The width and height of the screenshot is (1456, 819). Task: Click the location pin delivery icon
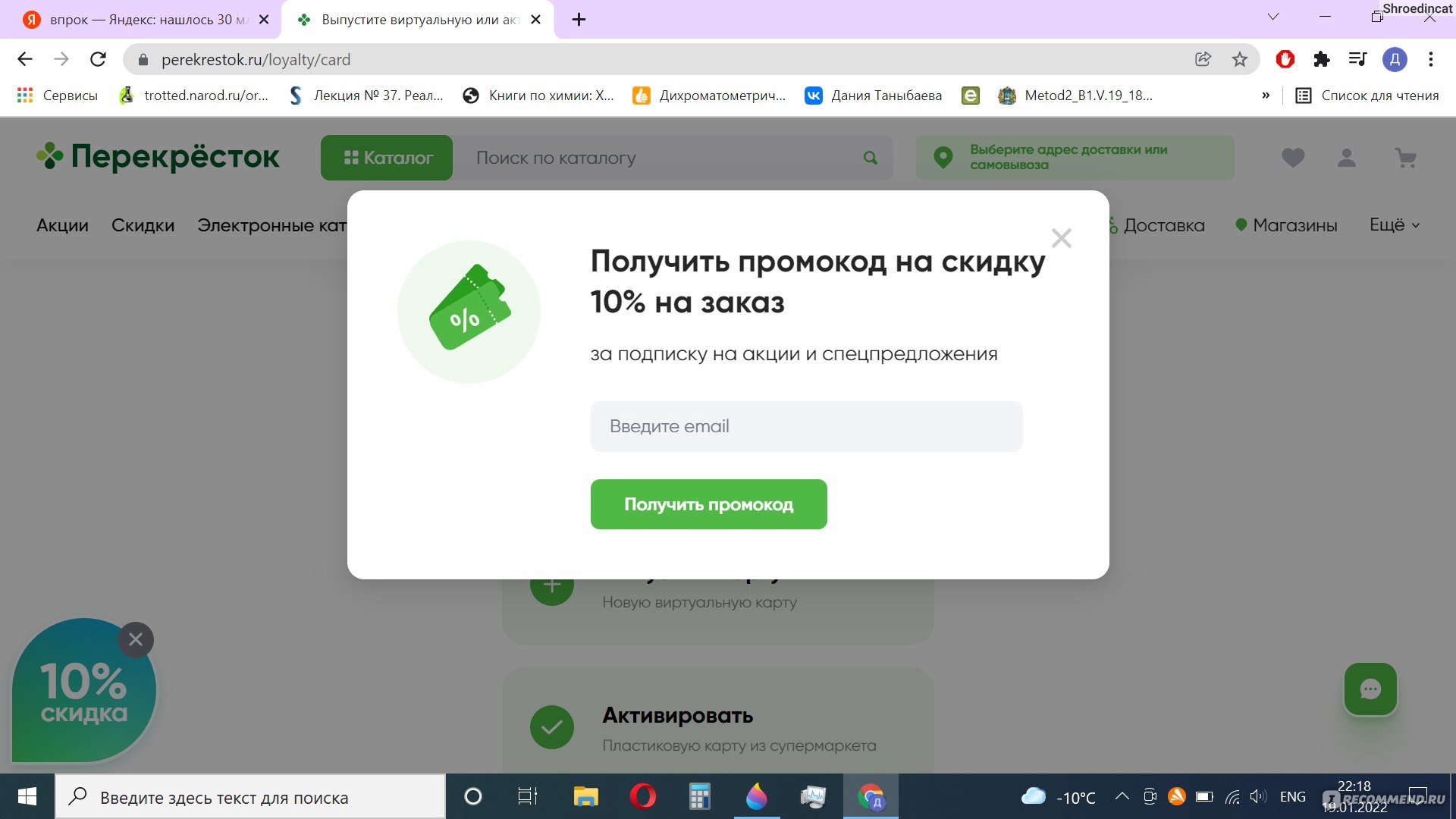click(941, 157)
